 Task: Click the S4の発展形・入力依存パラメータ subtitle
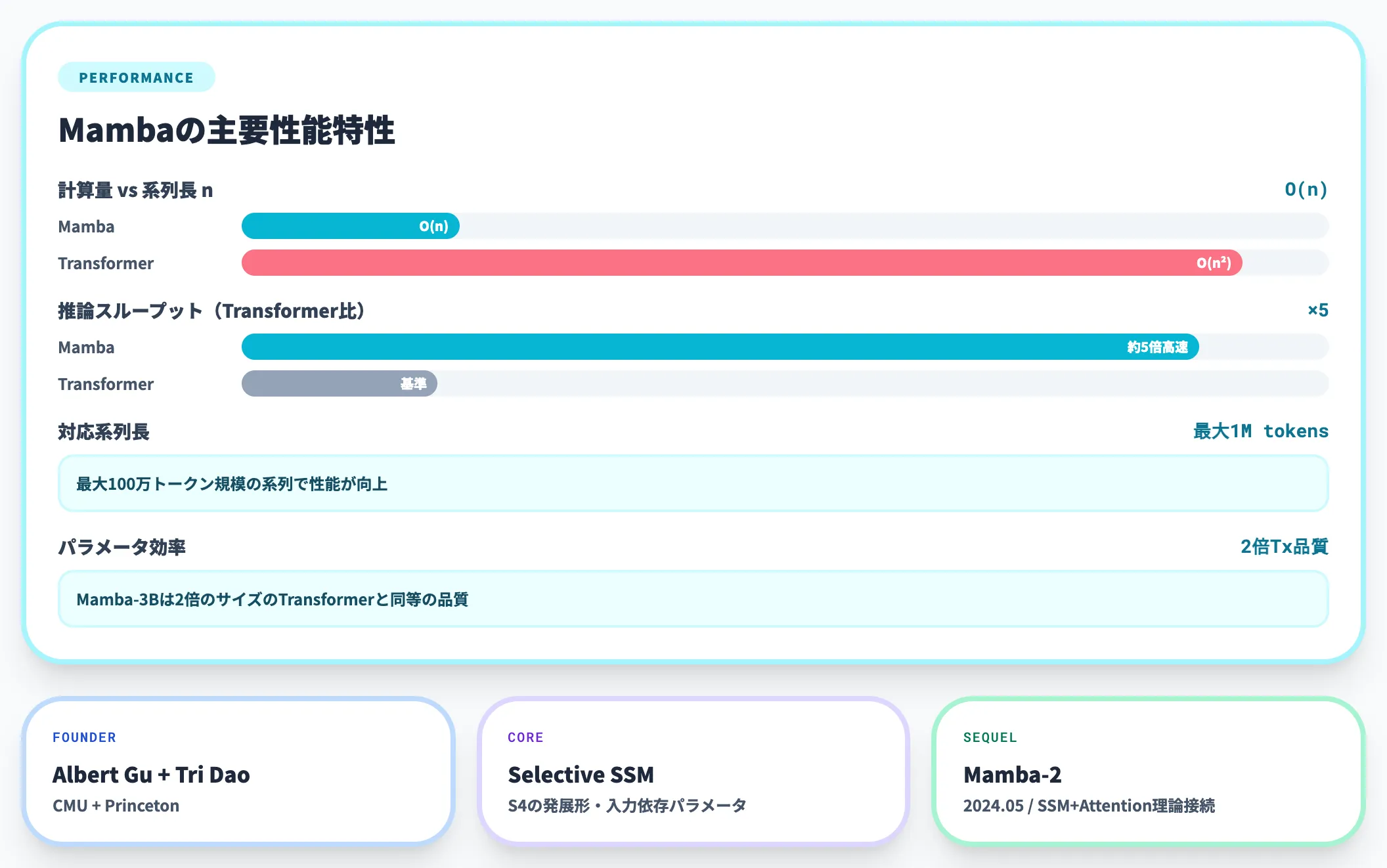(627, 806)
